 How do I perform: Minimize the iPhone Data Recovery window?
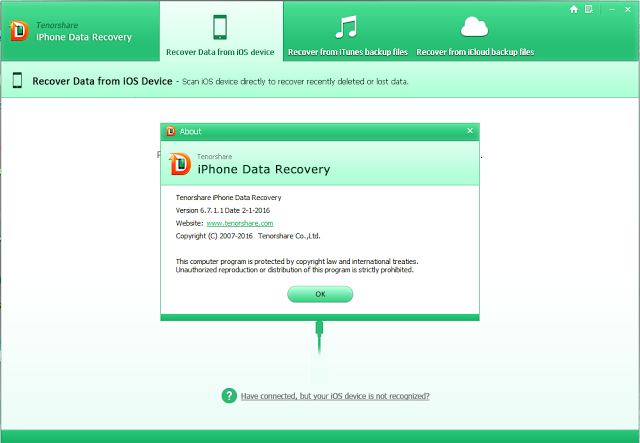(609, 9)
